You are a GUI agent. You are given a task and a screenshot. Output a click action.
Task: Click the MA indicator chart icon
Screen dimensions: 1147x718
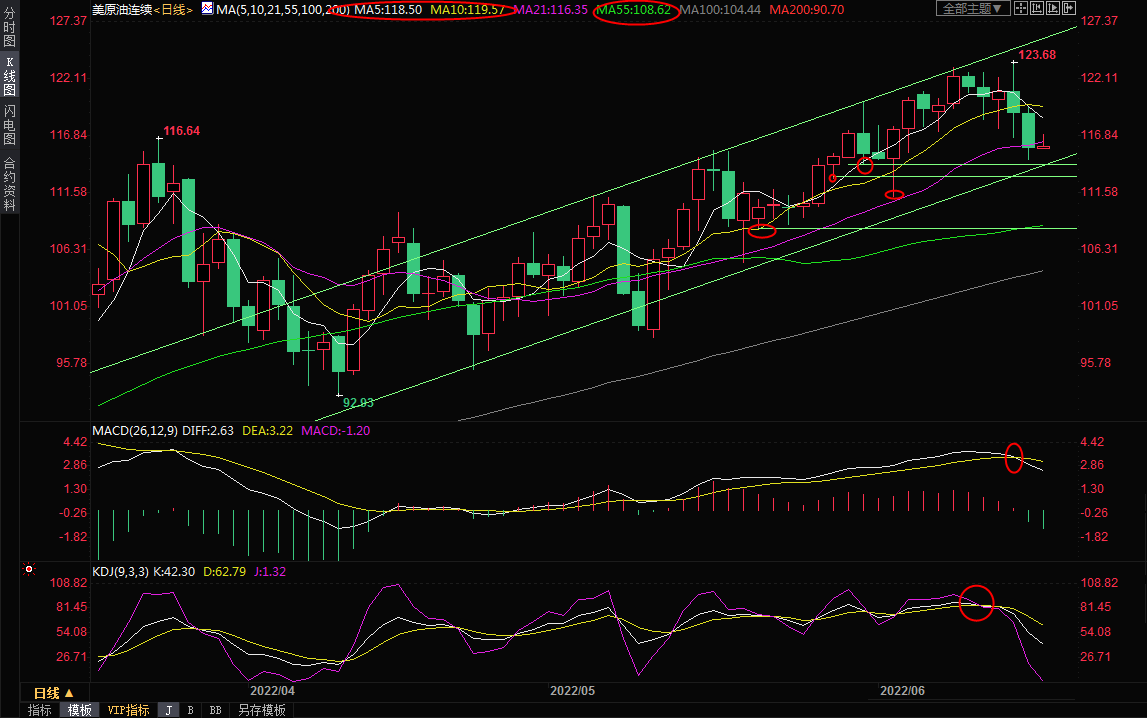click(x=207, y=8)
